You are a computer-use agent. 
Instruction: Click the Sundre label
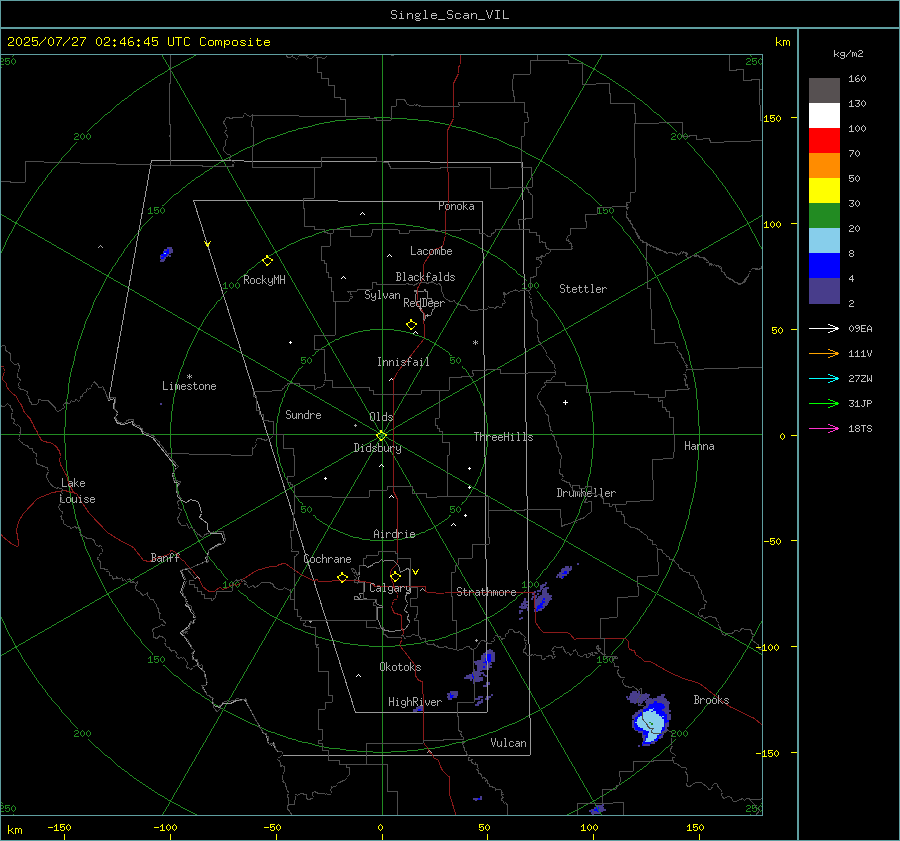[x=303, y=414]
